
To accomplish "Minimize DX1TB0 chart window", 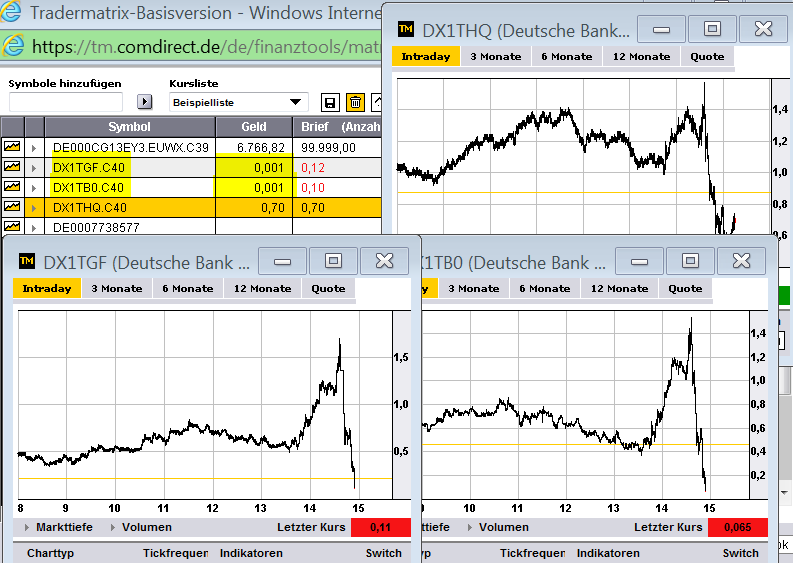I will click(639, 261).
